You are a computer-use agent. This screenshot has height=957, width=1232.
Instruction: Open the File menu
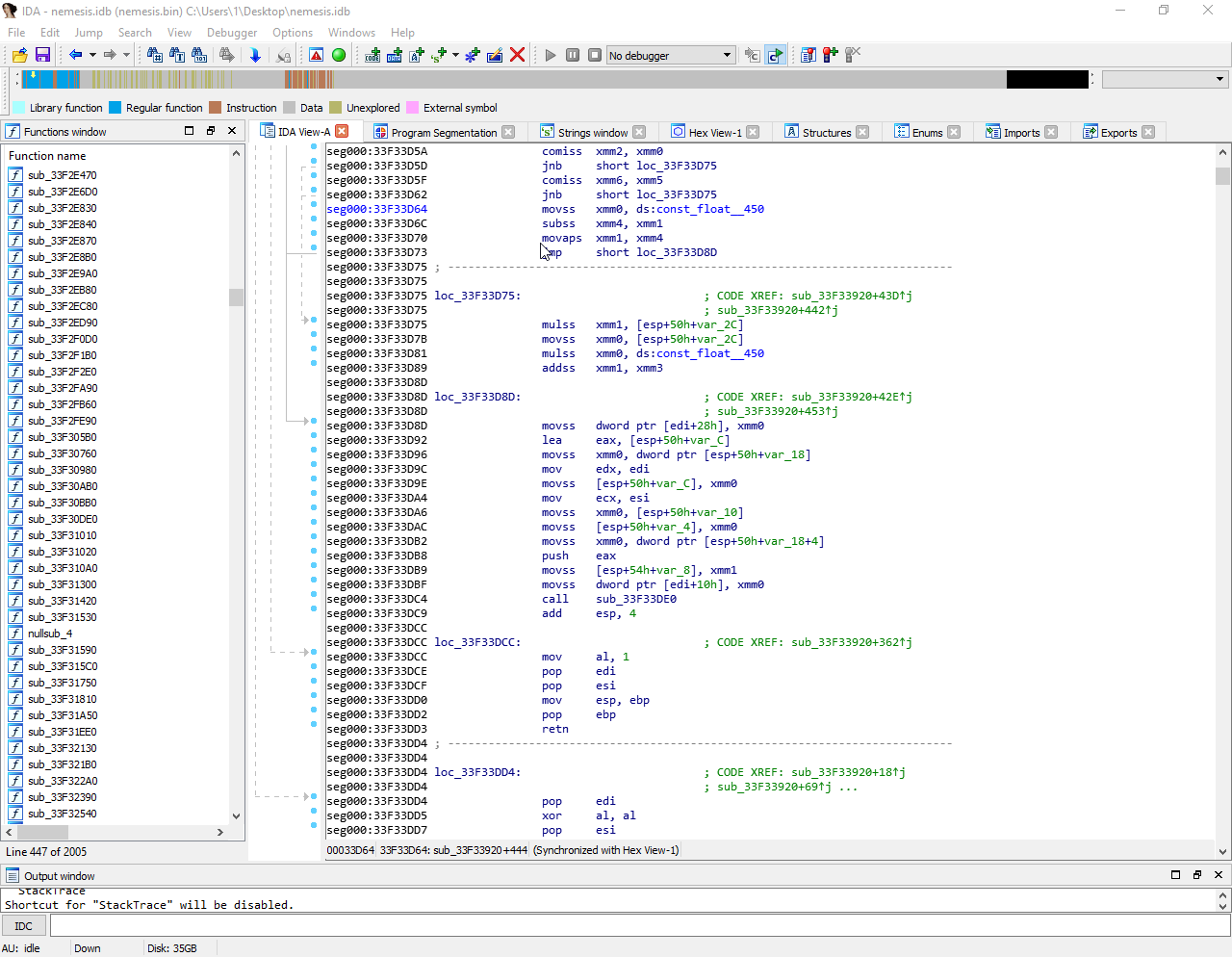(16, 32)
